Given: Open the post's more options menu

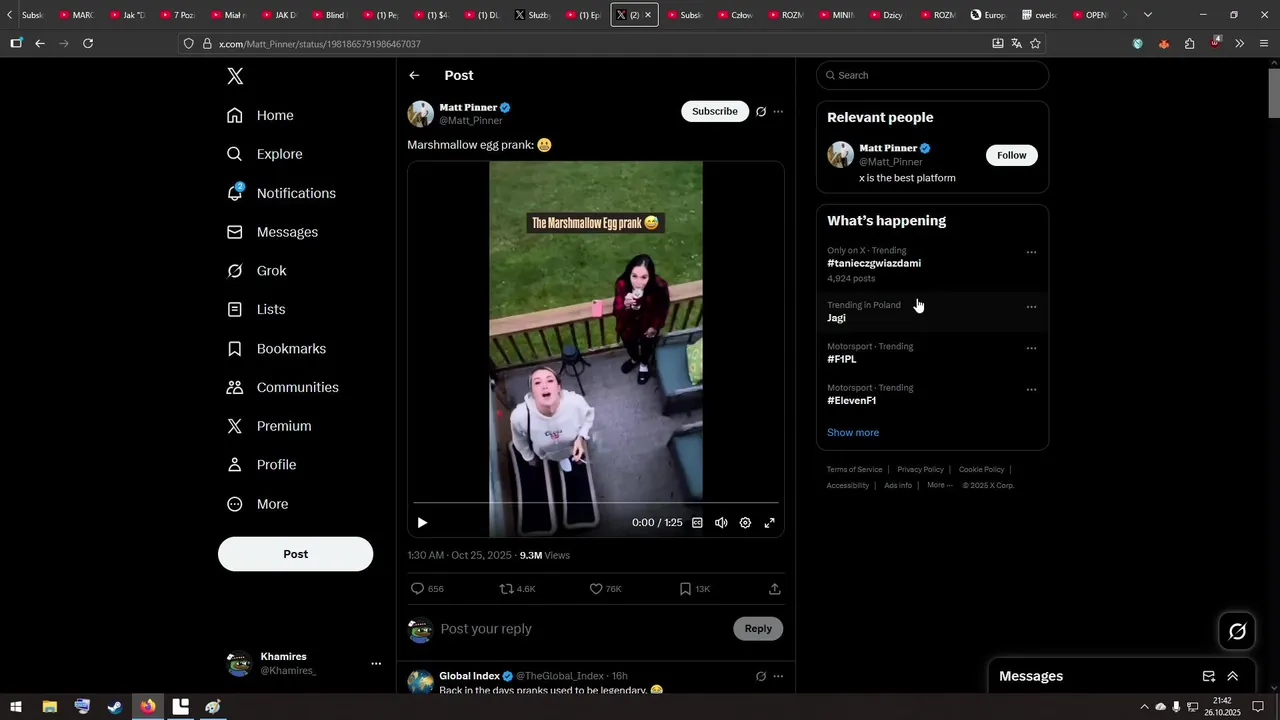Looking at the screenshot, I should [x=778, y=112].
